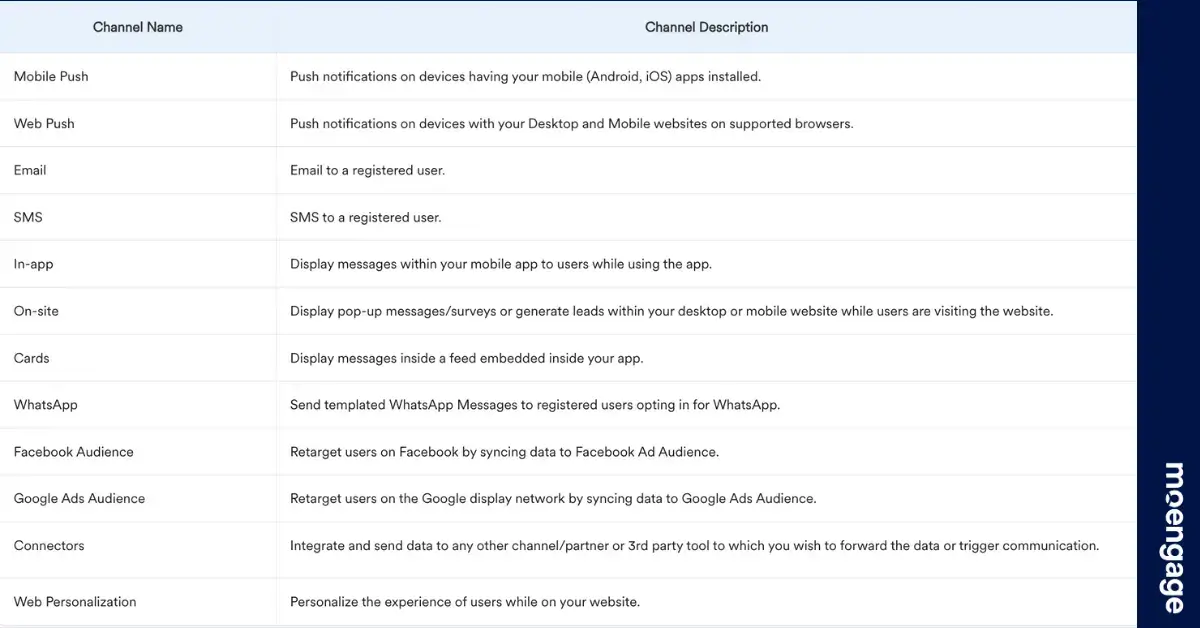Select the Email channel name cell
The image size is (1200, 628).
click(138, 170)
